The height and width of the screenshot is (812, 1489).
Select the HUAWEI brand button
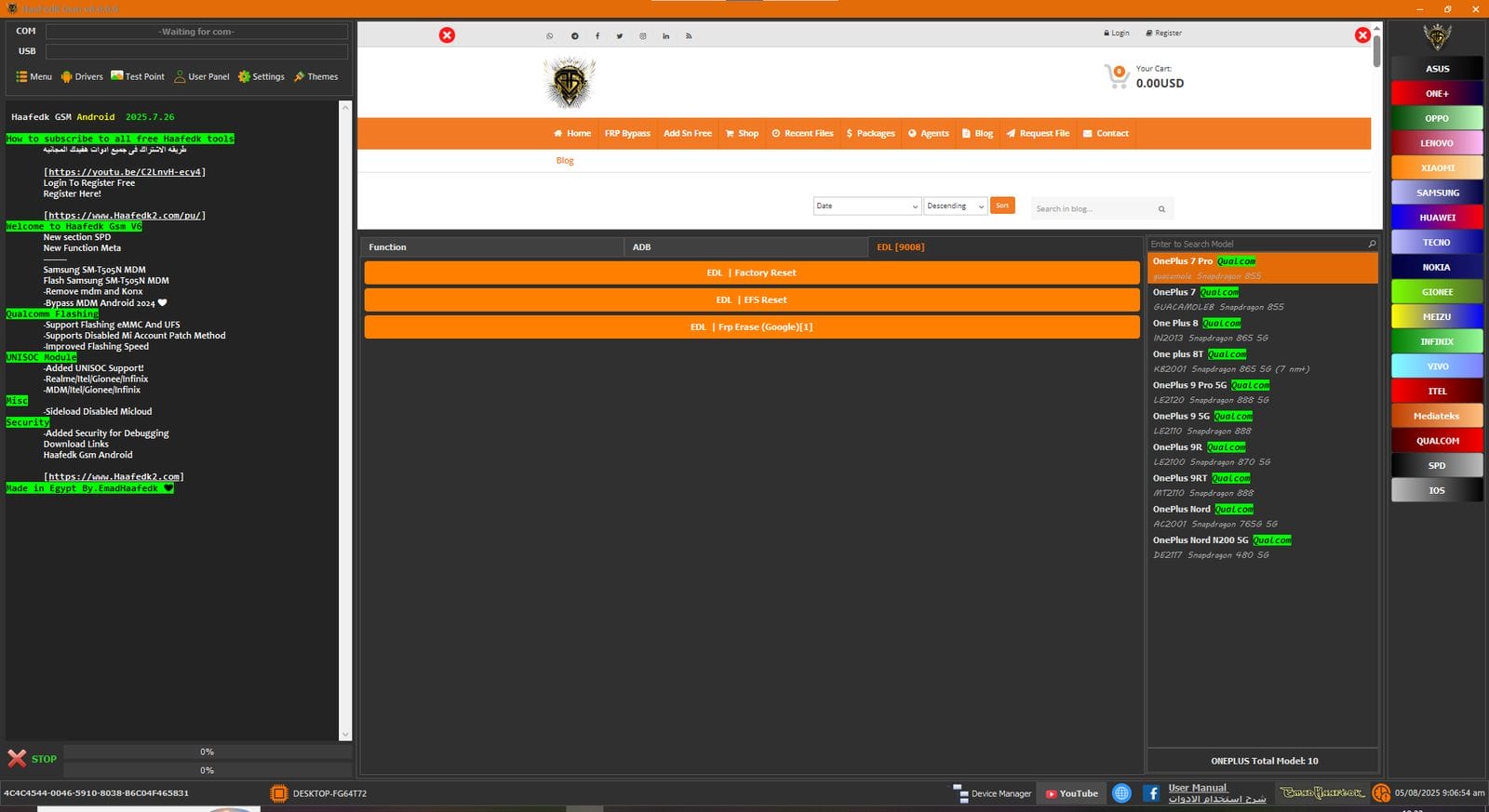[x=1437, y=218]
